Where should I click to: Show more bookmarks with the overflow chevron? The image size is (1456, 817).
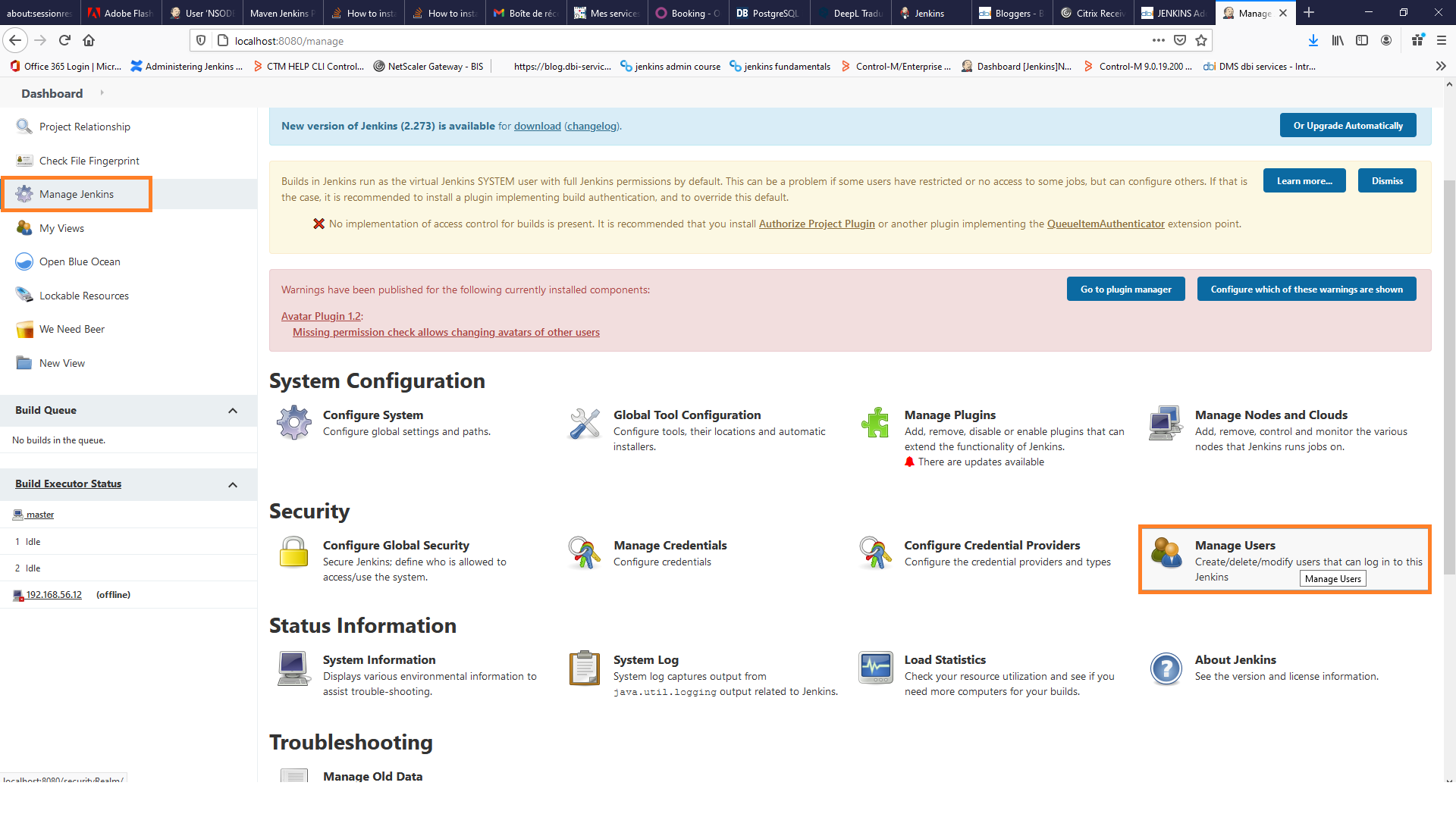[1441, 66]
